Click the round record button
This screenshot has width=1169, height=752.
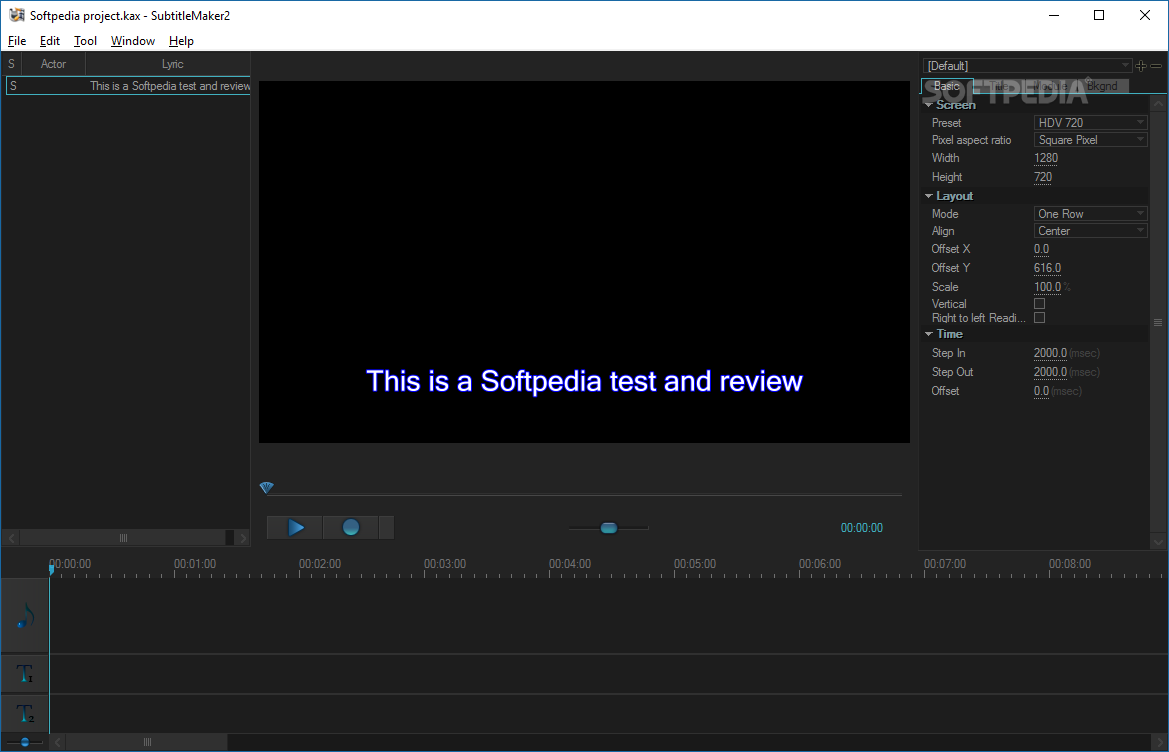tap(350, 528)
